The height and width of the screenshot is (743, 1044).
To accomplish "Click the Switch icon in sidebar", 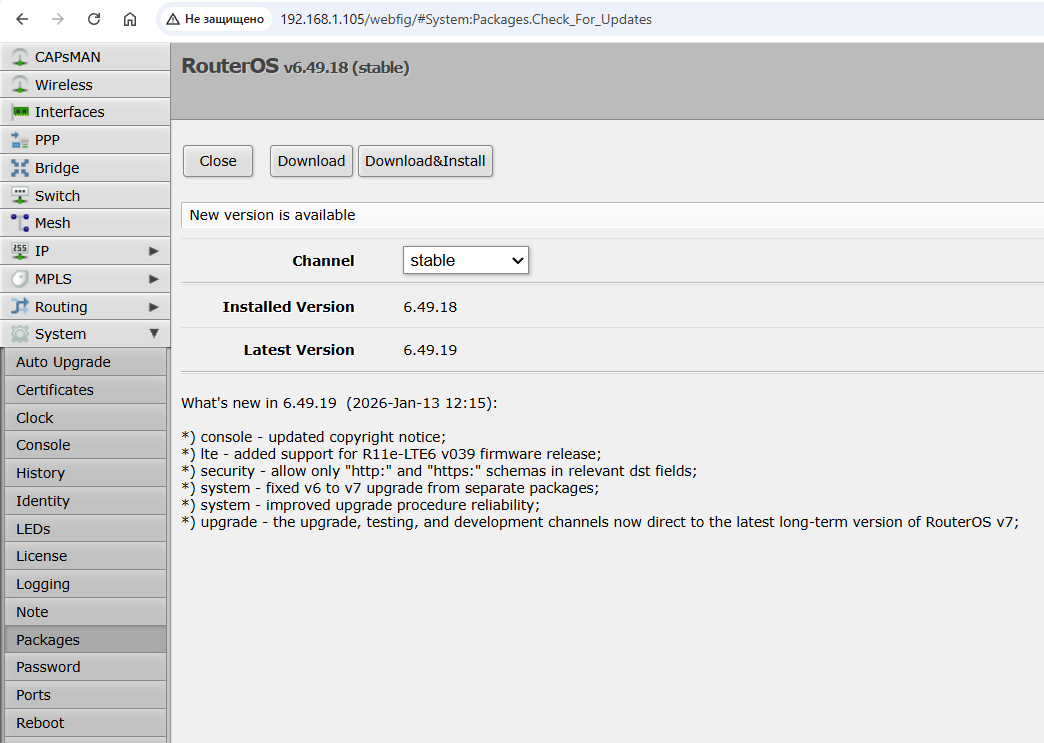I will [19, 196].
